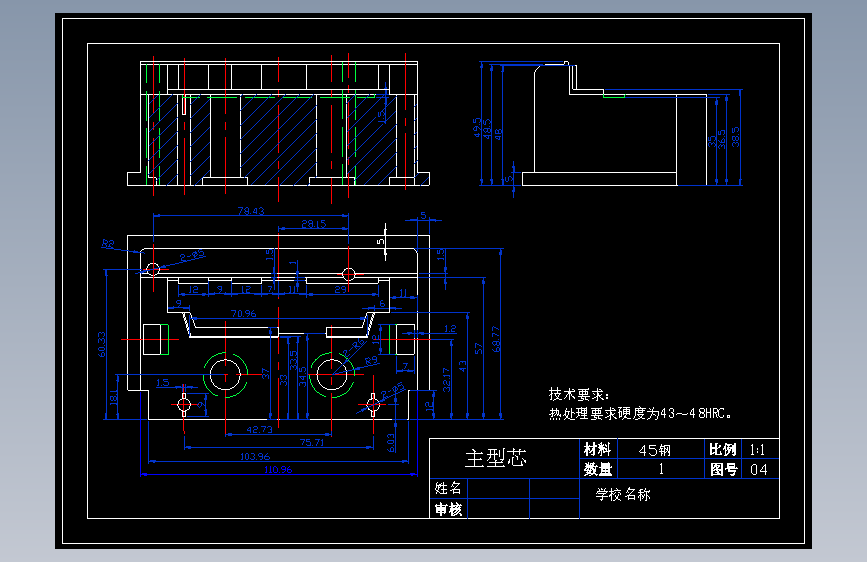Click the 图号 label in title block
This screenshot has width=867, height=562.
pos(724,470)
